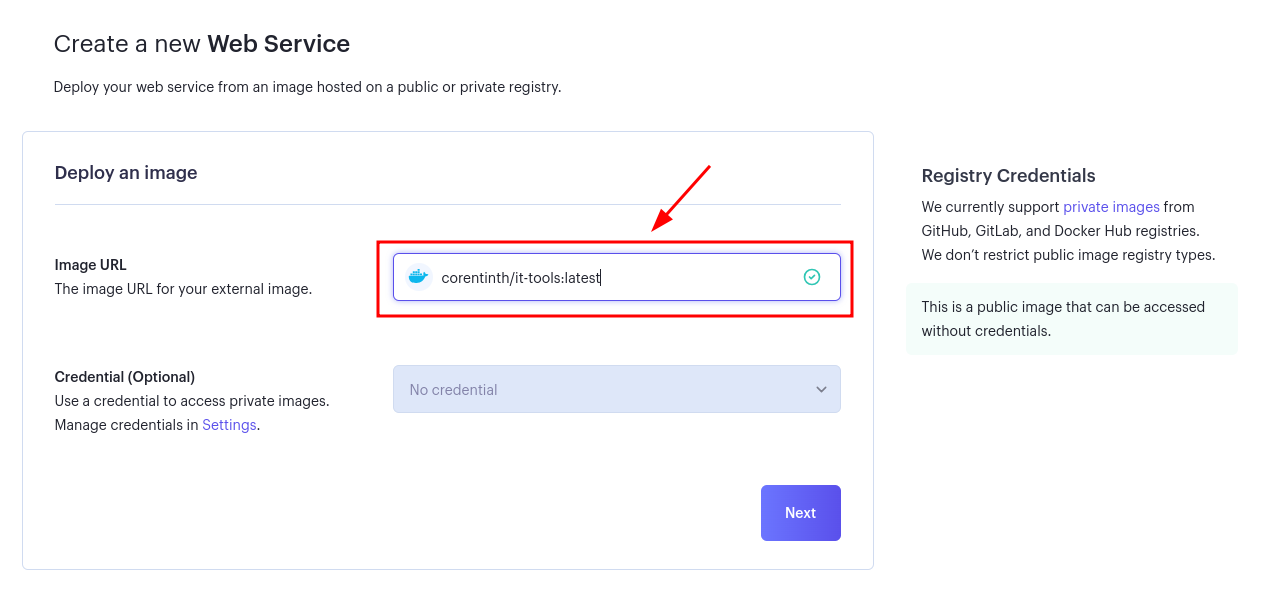Select the Create a new Web Service heading

coord(202,44)
